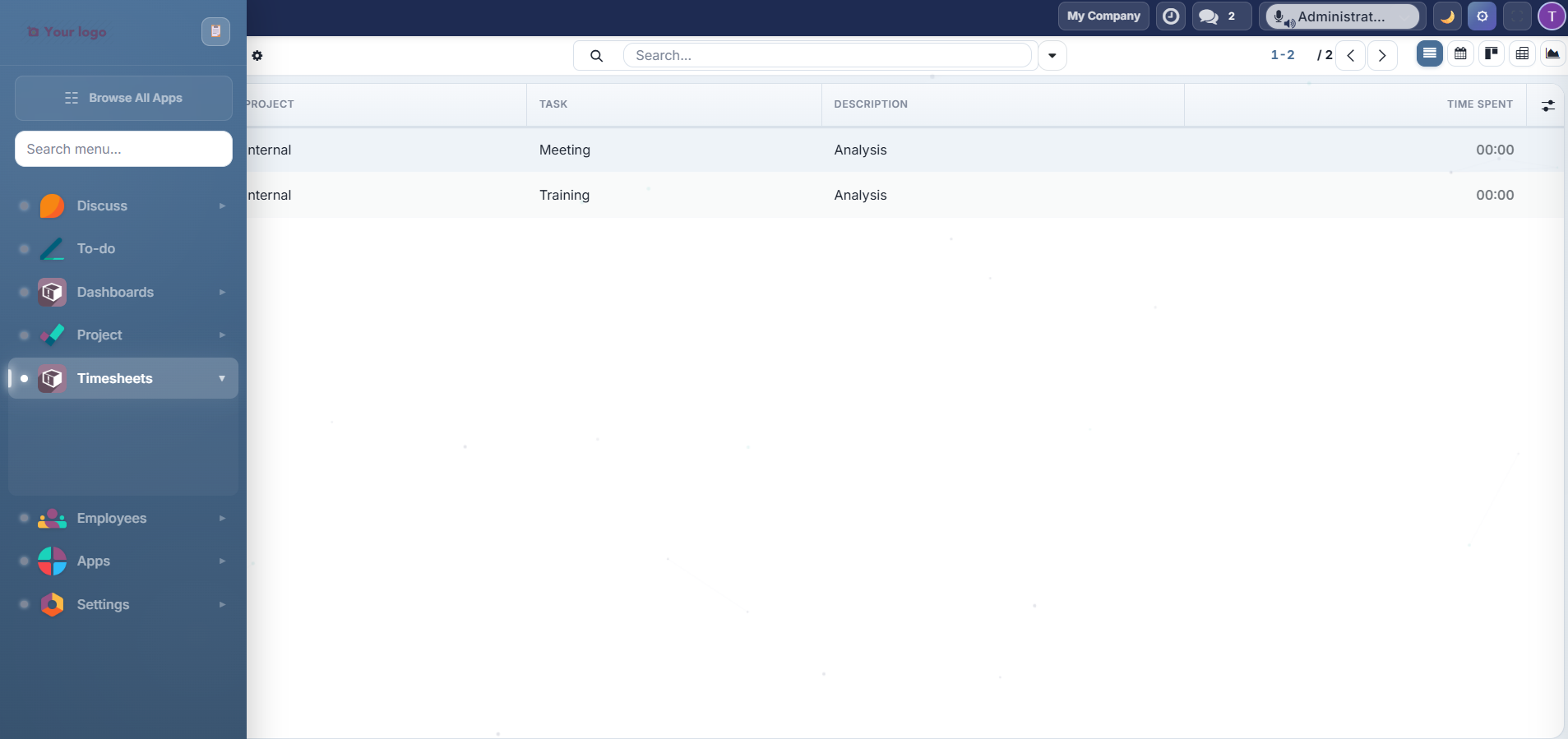Click the Analysis description in the Meeting row

860,150
